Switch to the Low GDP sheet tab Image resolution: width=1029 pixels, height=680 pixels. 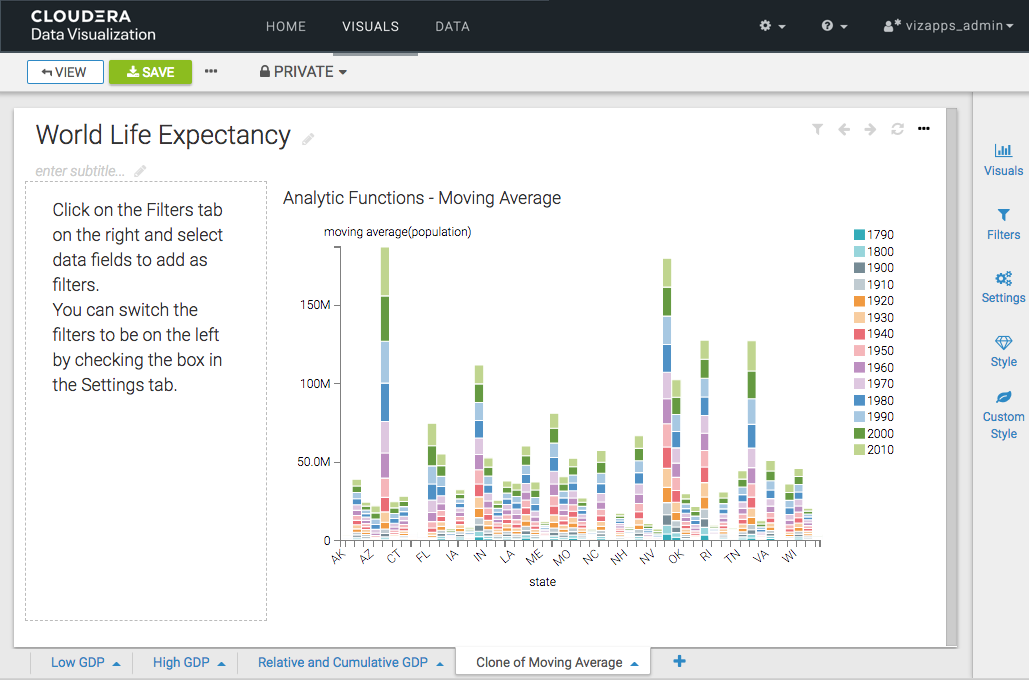click(78, 662)
